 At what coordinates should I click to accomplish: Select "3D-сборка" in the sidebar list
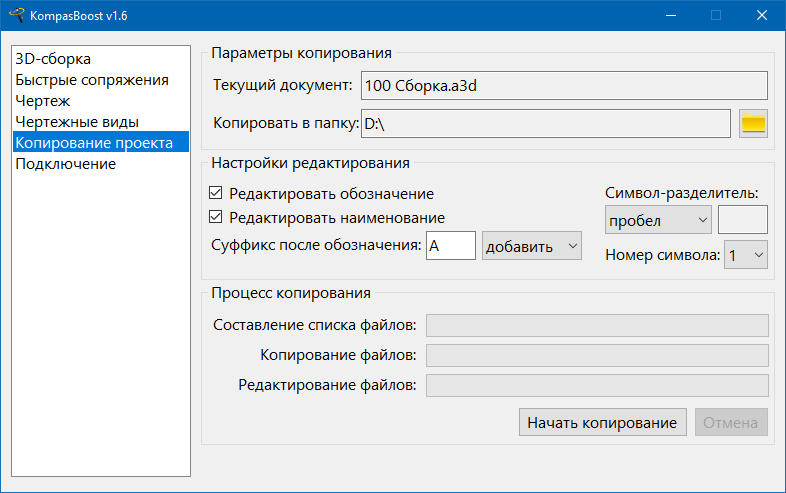click(53, 59)
